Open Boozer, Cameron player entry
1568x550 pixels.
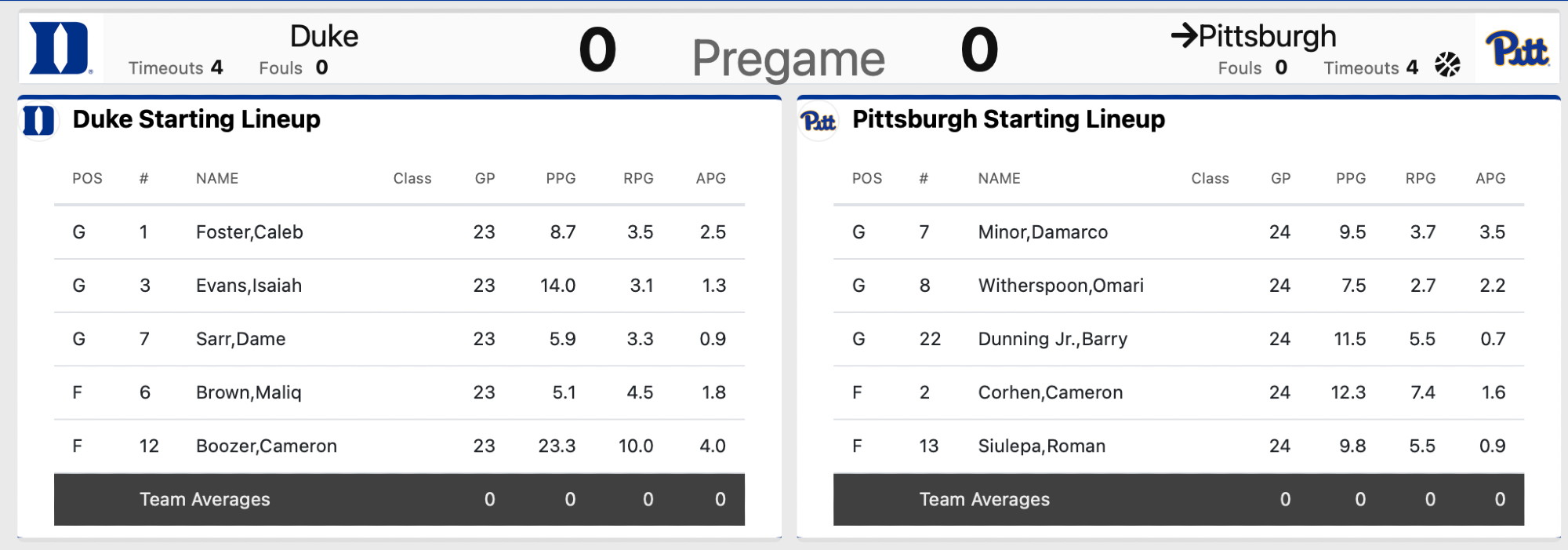[x=267, y=446]
